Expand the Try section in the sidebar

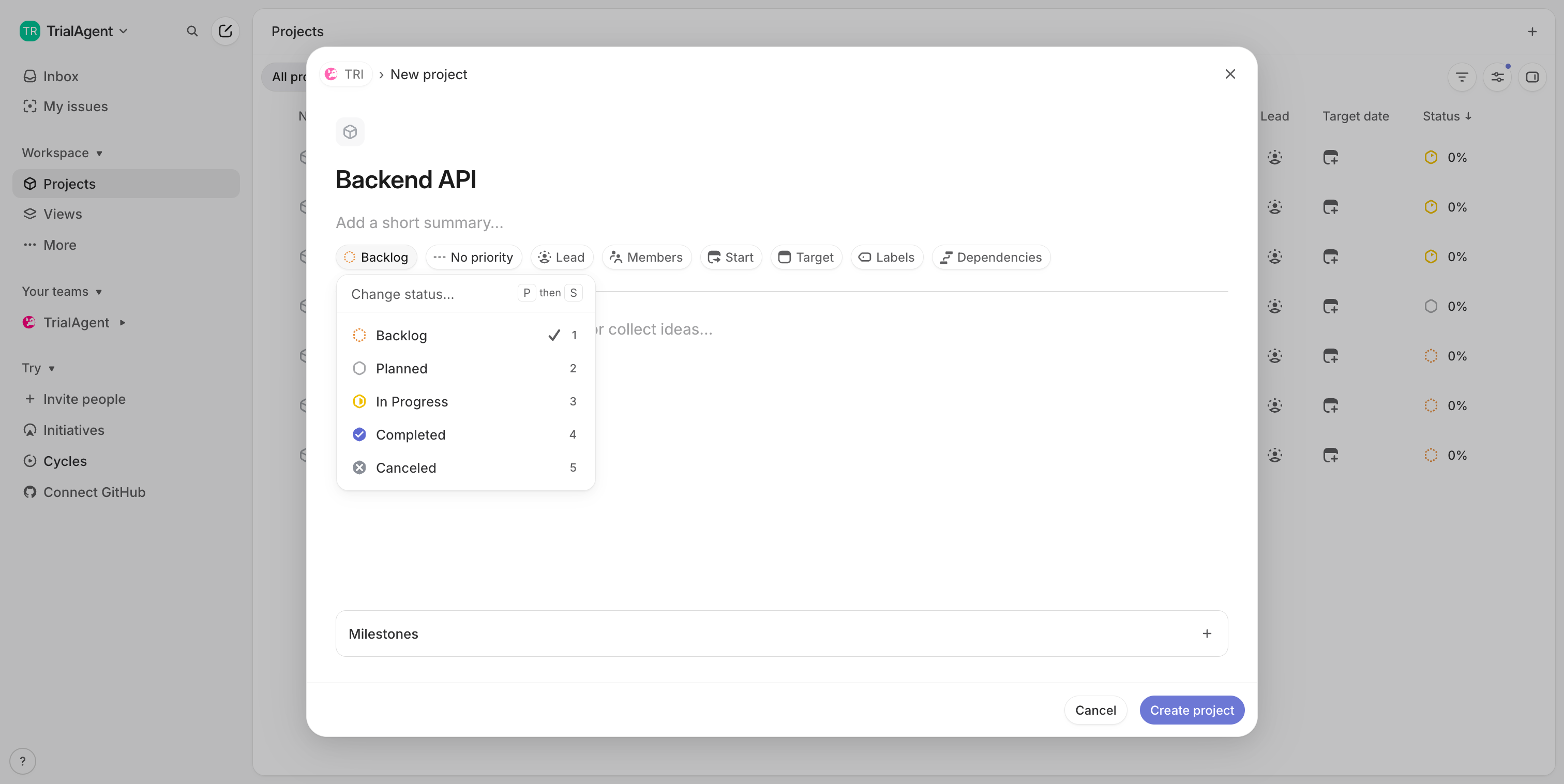point(39,367)
